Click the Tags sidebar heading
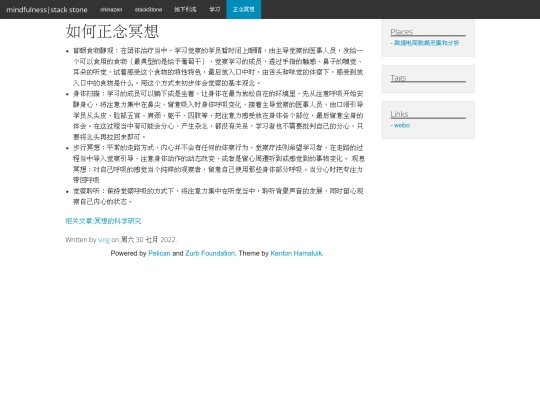The image size is (540, 405). [398, 78]
